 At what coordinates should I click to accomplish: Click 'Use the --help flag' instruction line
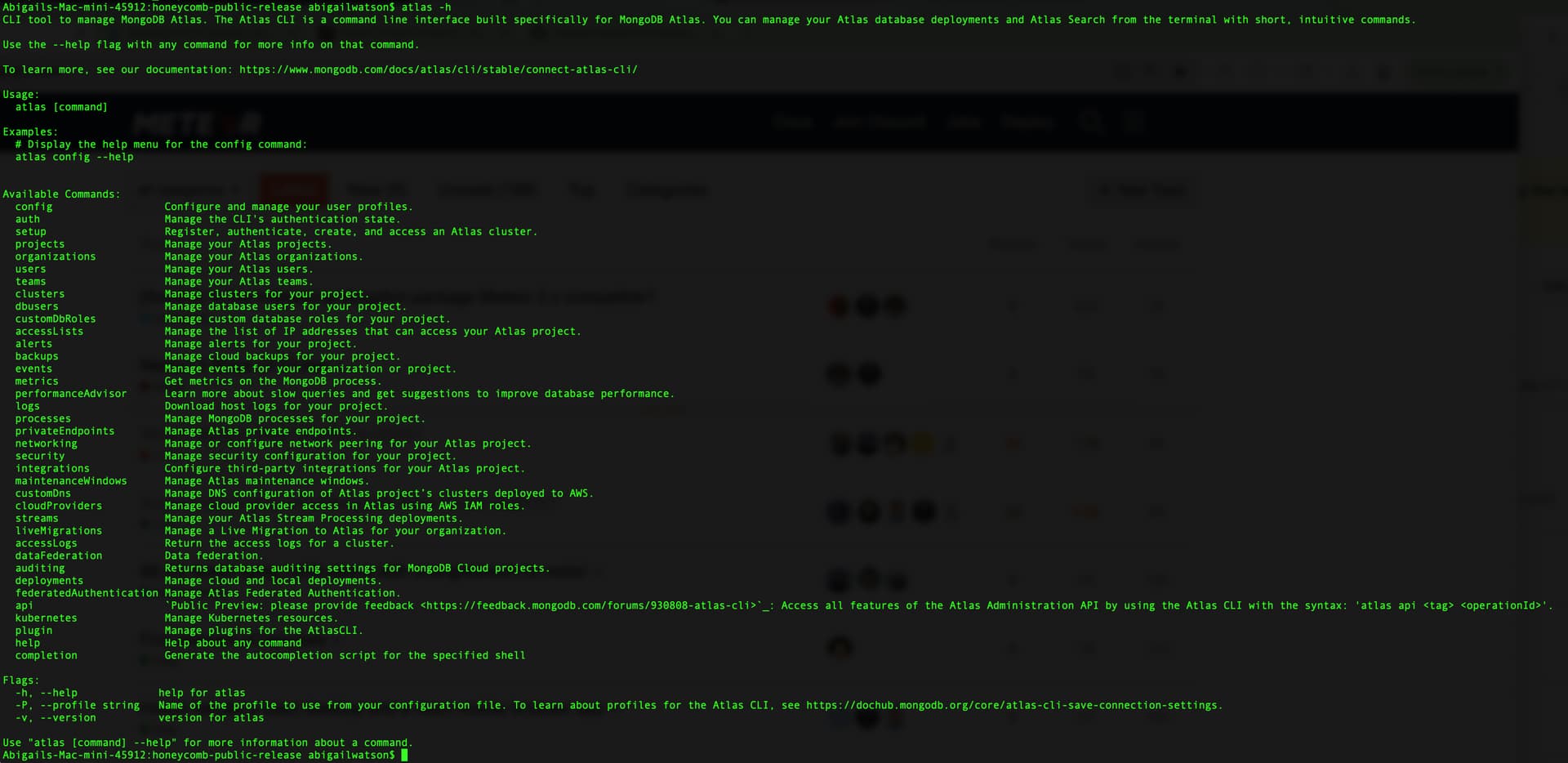click(211, 45)
